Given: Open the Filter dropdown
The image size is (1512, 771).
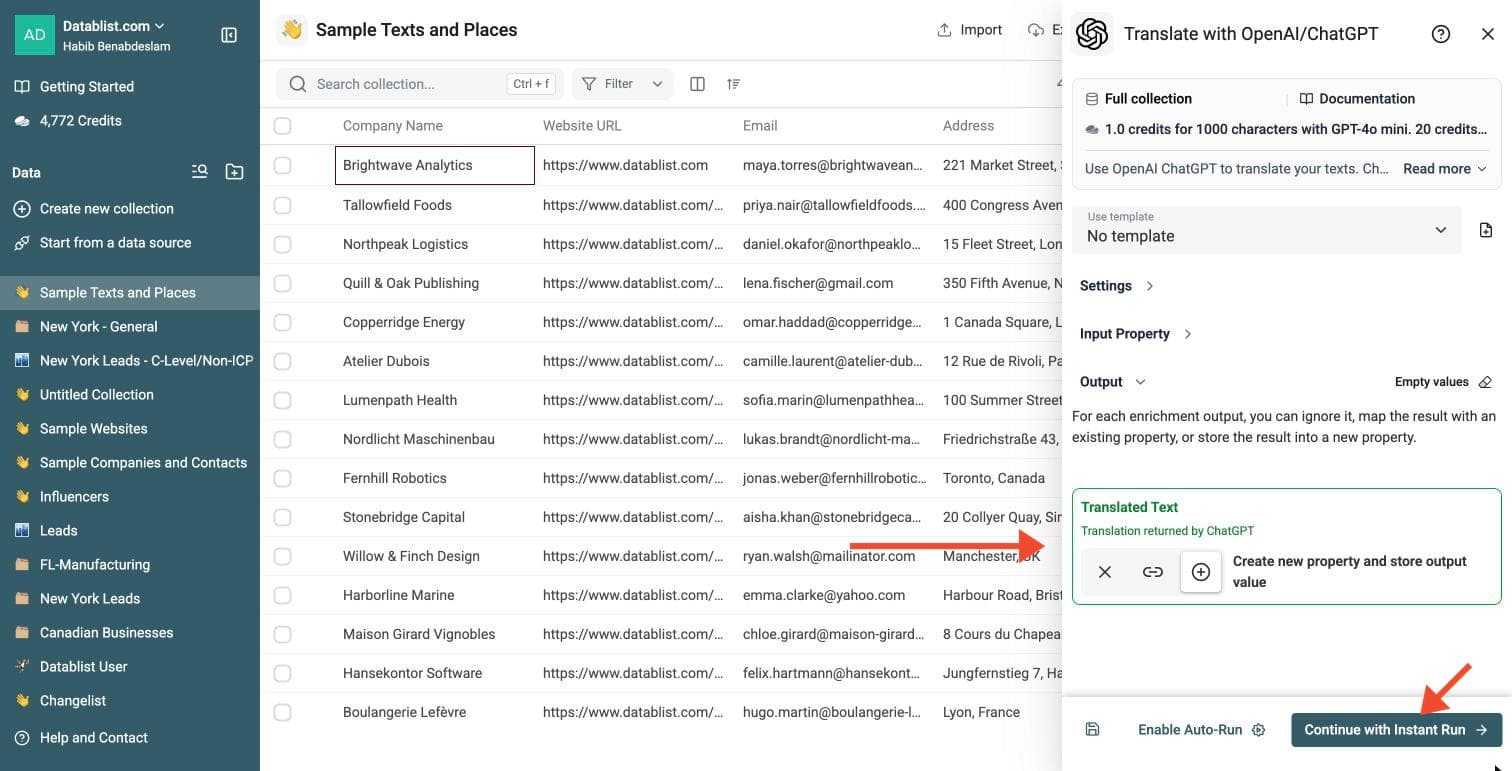Looking at the screenshot, I should coord(622,84).
